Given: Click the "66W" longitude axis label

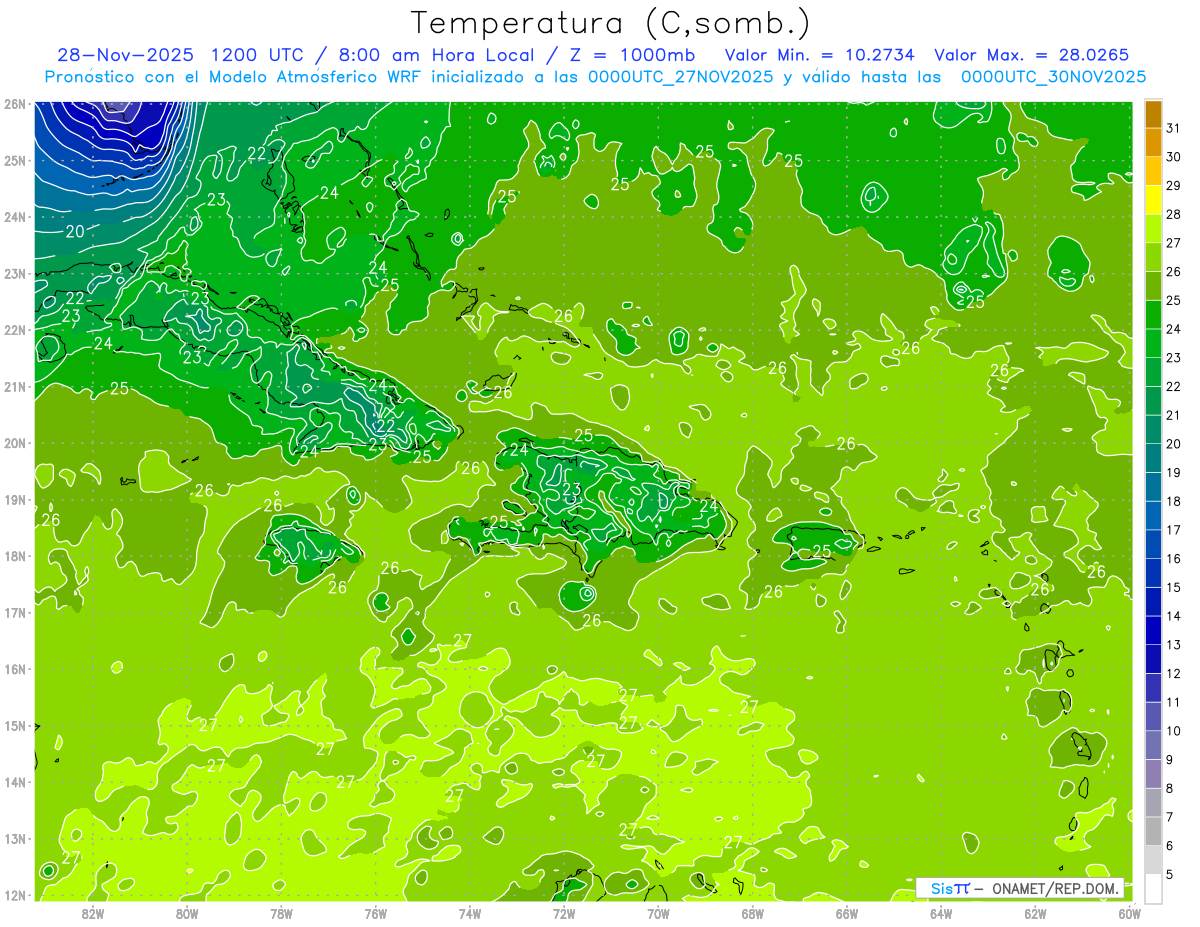Looking at the screenshot, I should [847, 912].
